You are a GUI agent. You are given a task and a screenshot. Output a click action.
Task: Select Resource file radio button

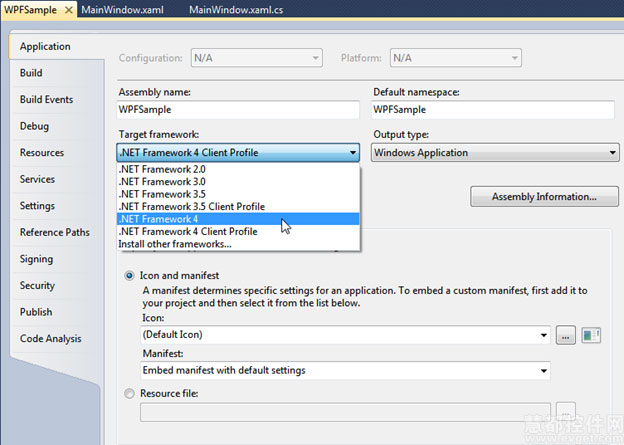[x=129, y=394]
